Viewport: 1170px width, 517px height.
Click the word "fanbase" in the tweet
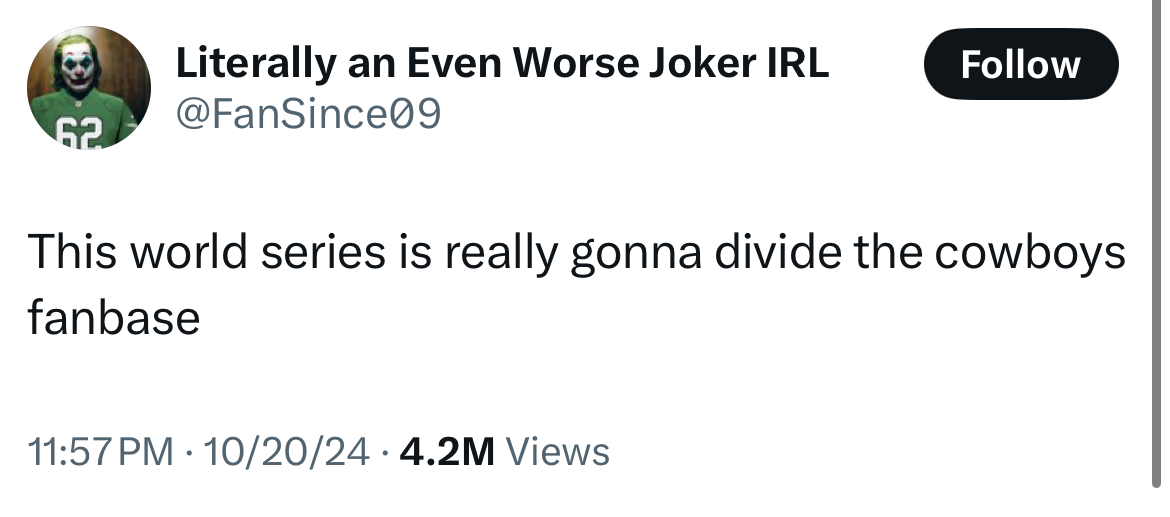pyautogui.click(x=113, y=318)
